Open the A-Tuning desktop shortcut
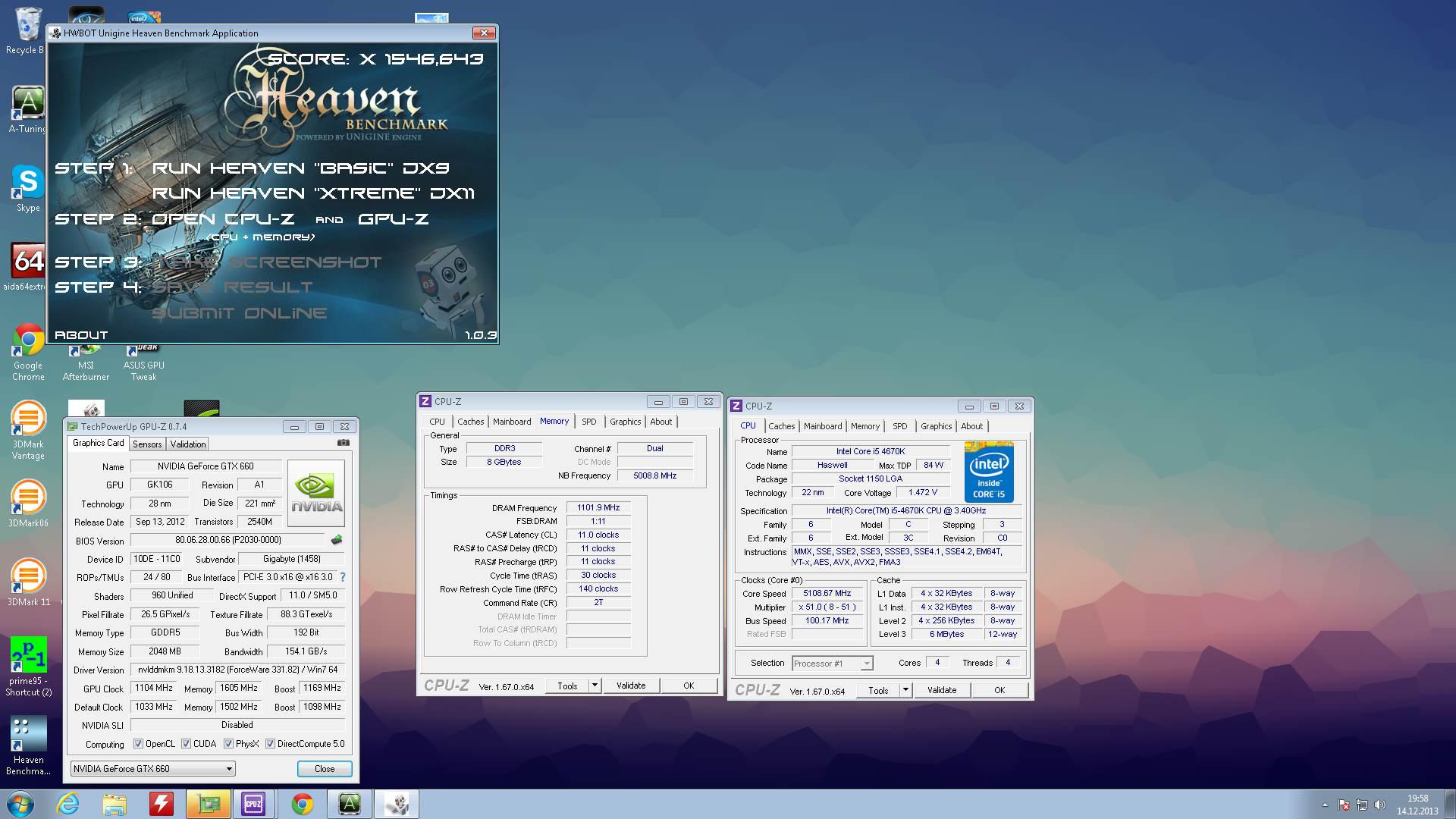 27,110
